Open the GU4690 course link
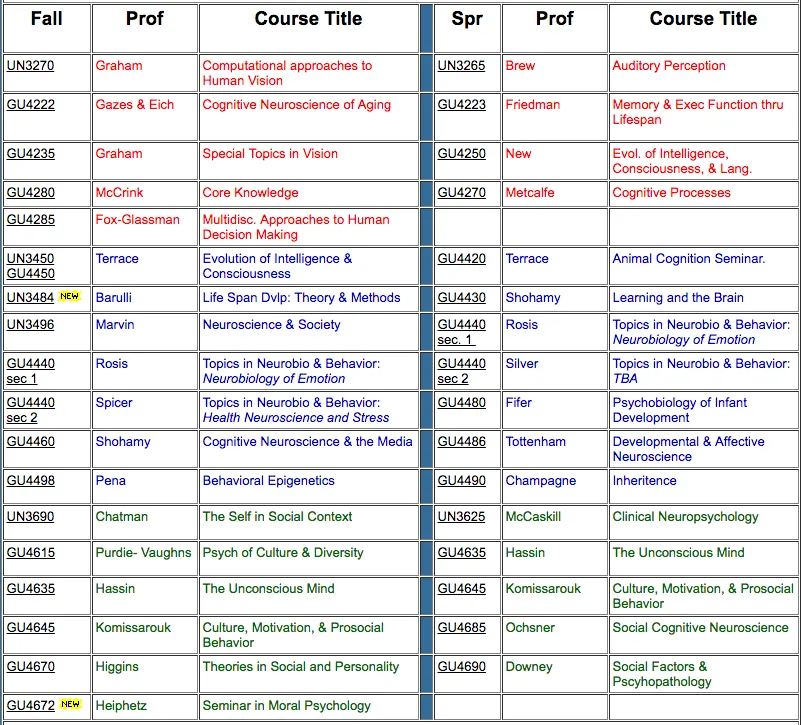The height and width of the screenshot is (725, 801). click(x=461, y=667)
